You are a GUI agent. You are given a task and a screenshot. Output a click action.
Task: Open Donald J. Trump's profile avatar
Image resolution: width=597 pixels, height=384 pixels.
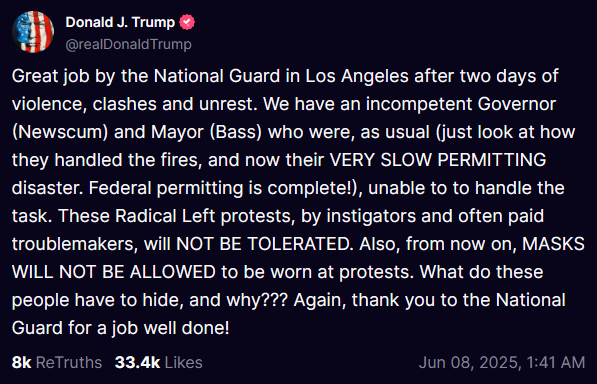[x=33, y=32]
